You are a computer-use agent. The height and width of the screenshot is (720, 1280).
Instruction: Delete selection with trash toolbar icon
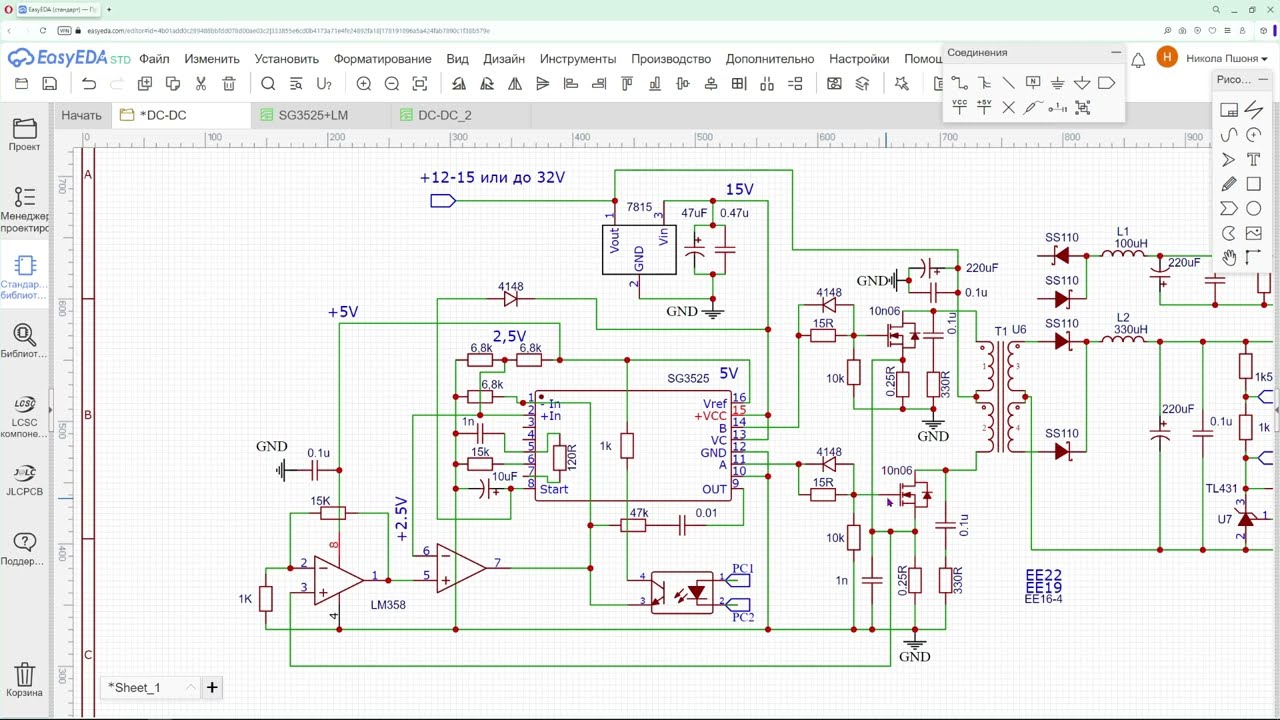pos(229,84)
